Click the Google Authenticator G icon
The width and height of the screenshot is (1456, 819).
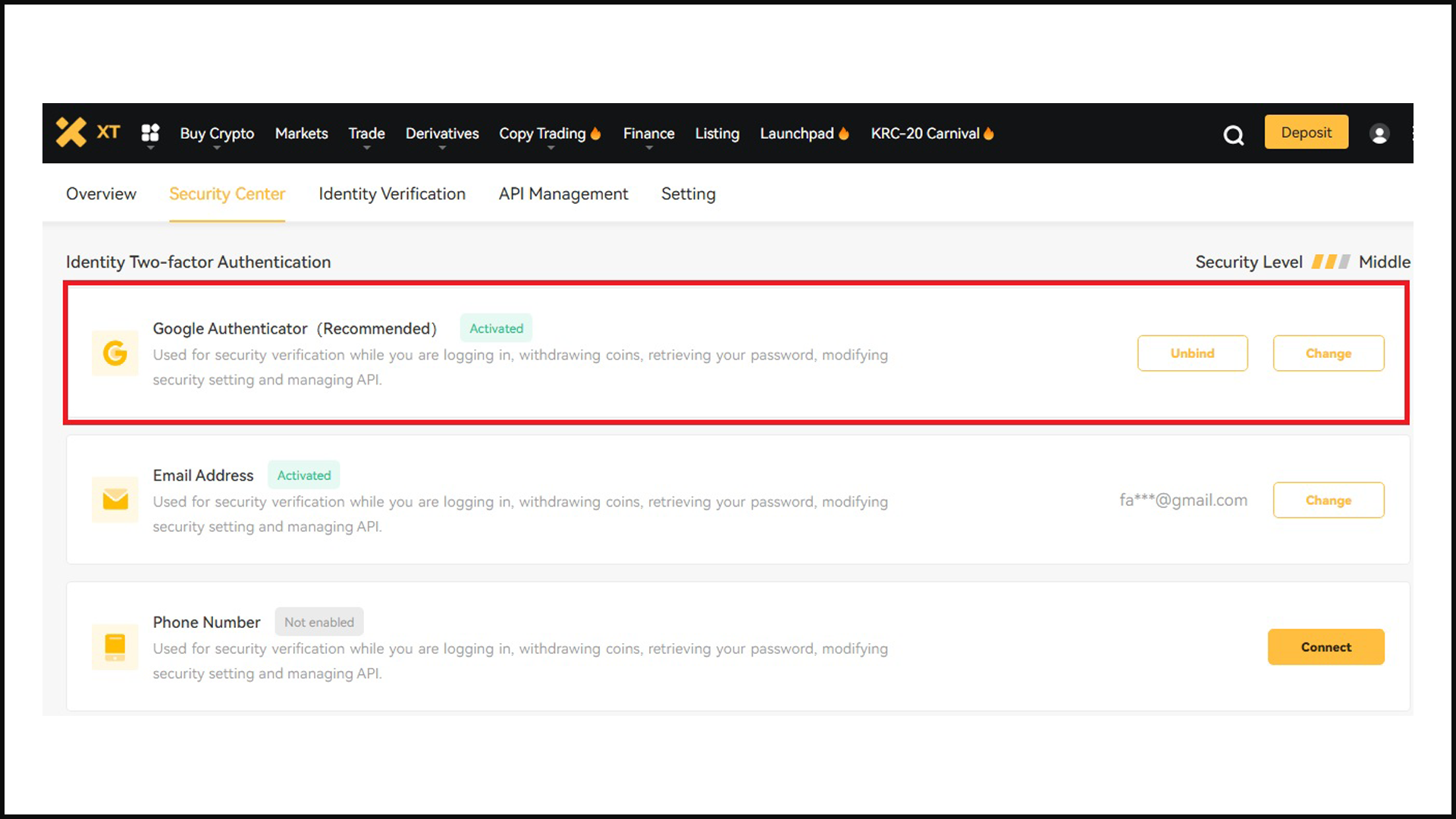(115, 353)
